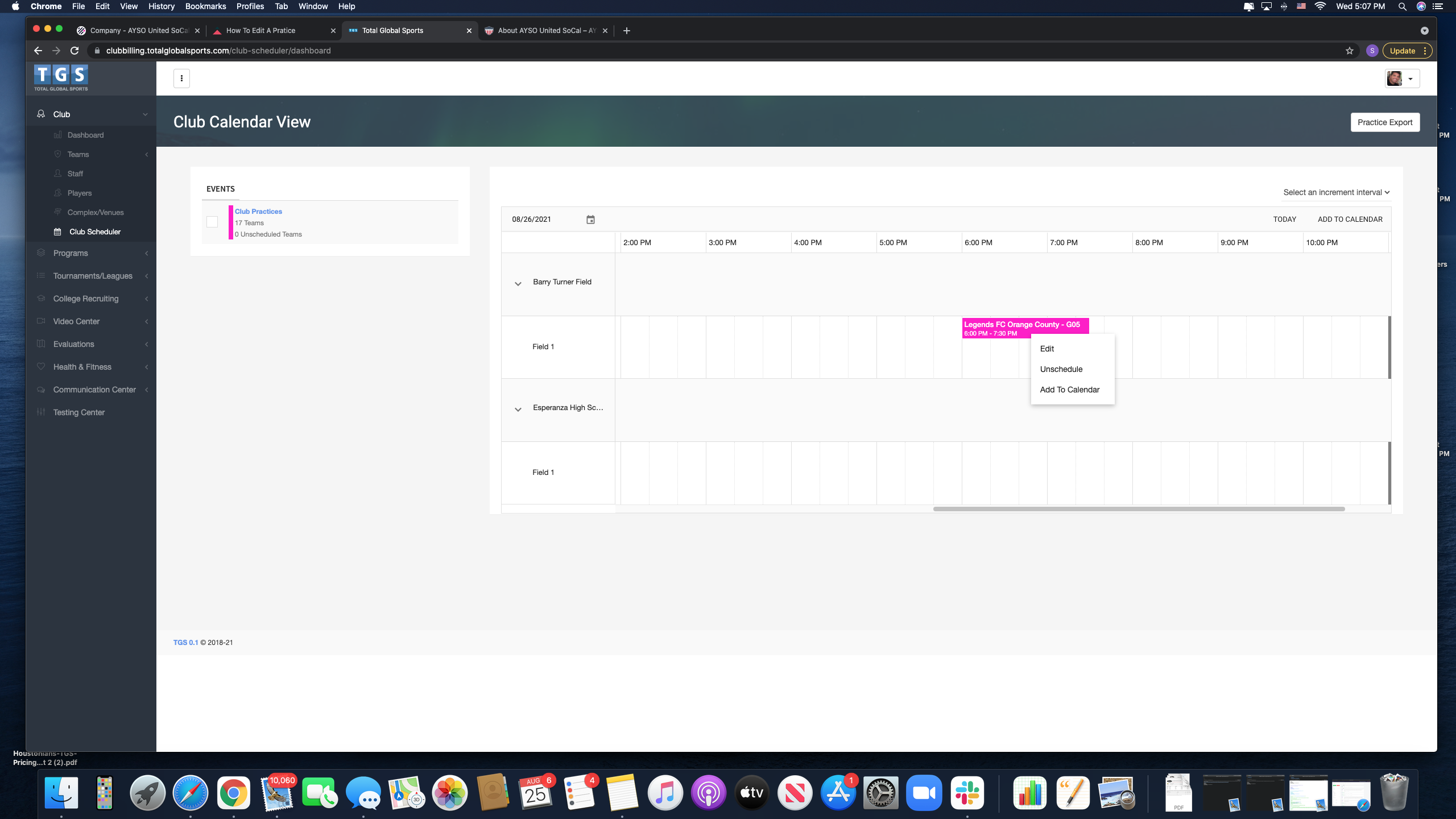The height and width of the screenshot is (819, 1456).
Task: Open Wi-Fi status in menu bar
Action: (1321, 6)
